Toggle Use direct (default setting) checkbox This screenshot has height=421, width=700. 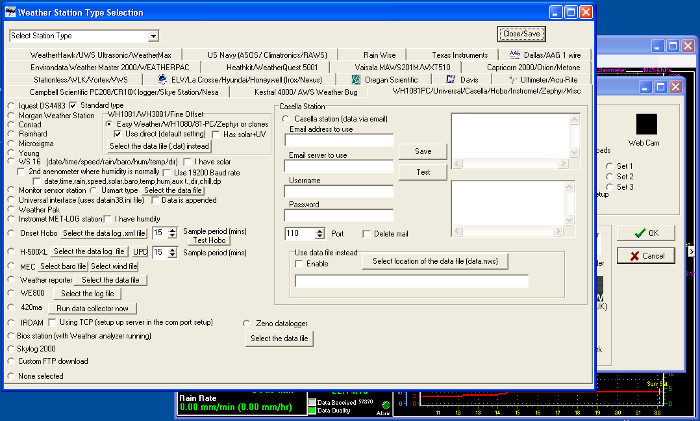coord(118,134)
